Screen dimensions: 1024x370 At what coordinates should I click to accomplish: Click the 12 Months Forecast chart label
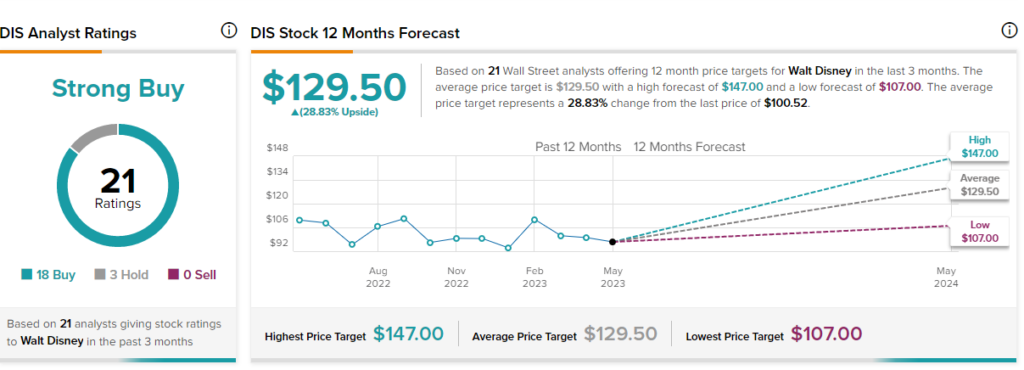pyautogui.click(x=689, y=147)
